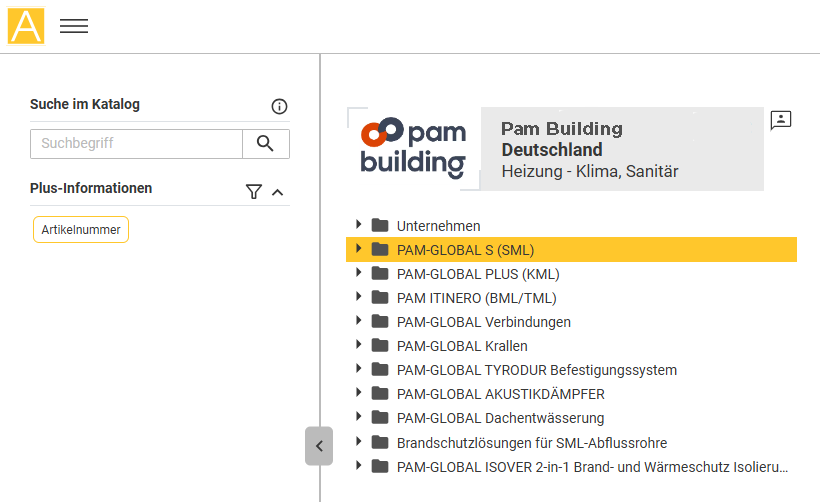Click the PAM-GLOBAL Krallen folder icon
The height and width of the screenshot is (502, 820).
380,346
